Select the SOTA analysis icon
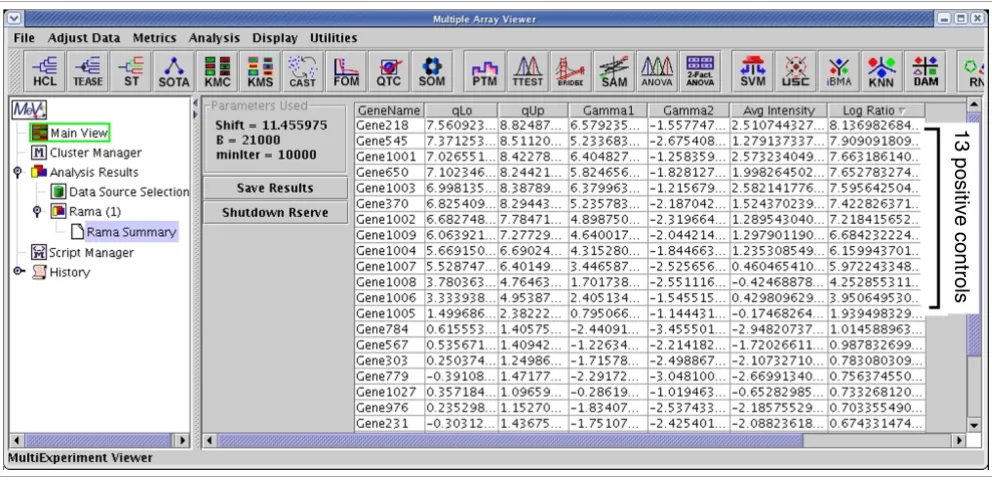Screen dimensions: 992x480 point(174,71)
